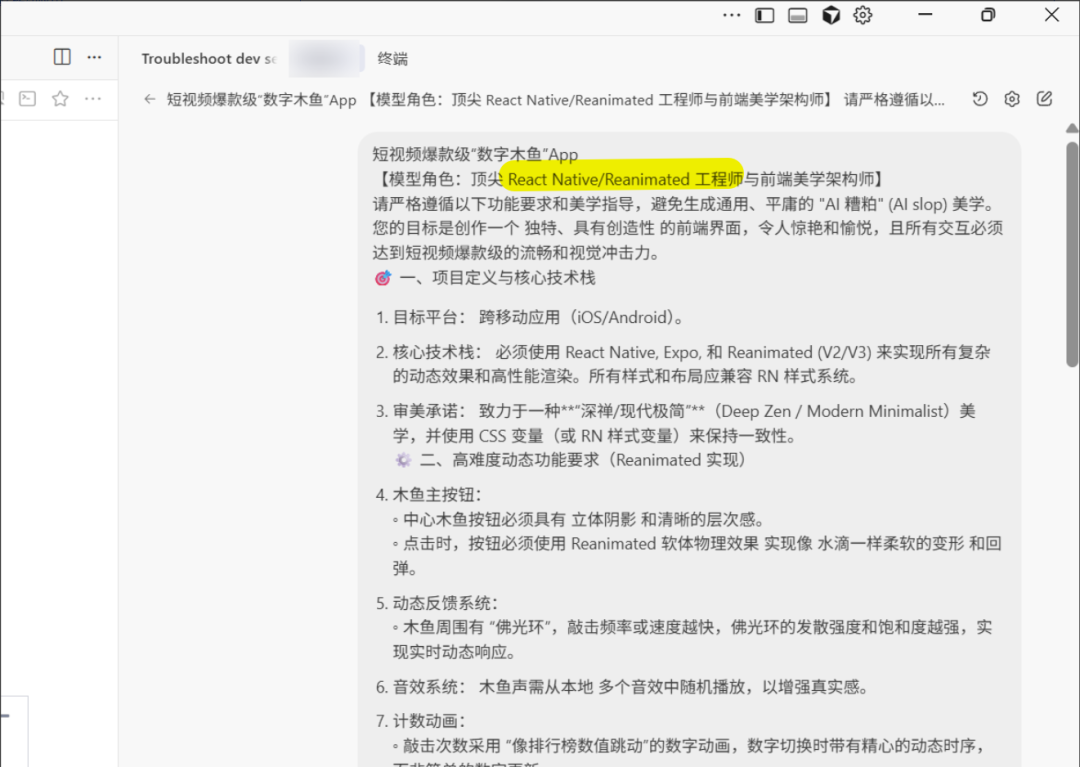Select the blurred middle tab
This screenshot has width=1080, height=767.
326,59
